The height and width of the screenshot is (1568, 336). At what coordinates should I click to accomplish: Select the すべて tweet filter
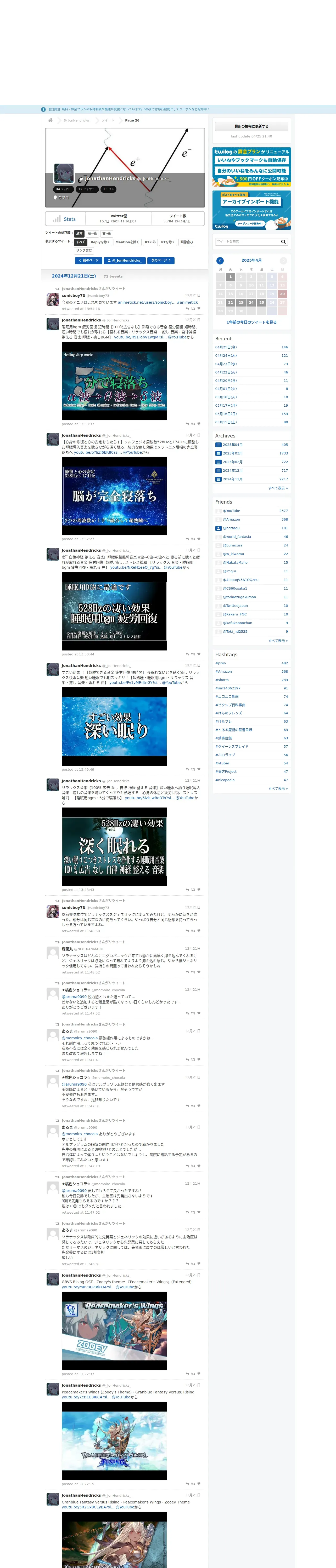(81, 242)
